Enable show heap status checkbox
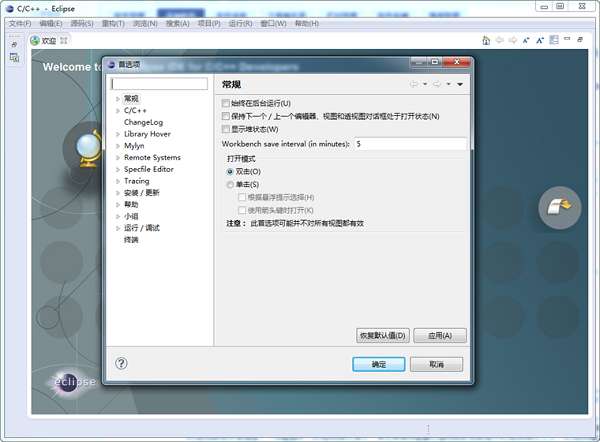The image size is (600, 442). [x=226, y=129]
